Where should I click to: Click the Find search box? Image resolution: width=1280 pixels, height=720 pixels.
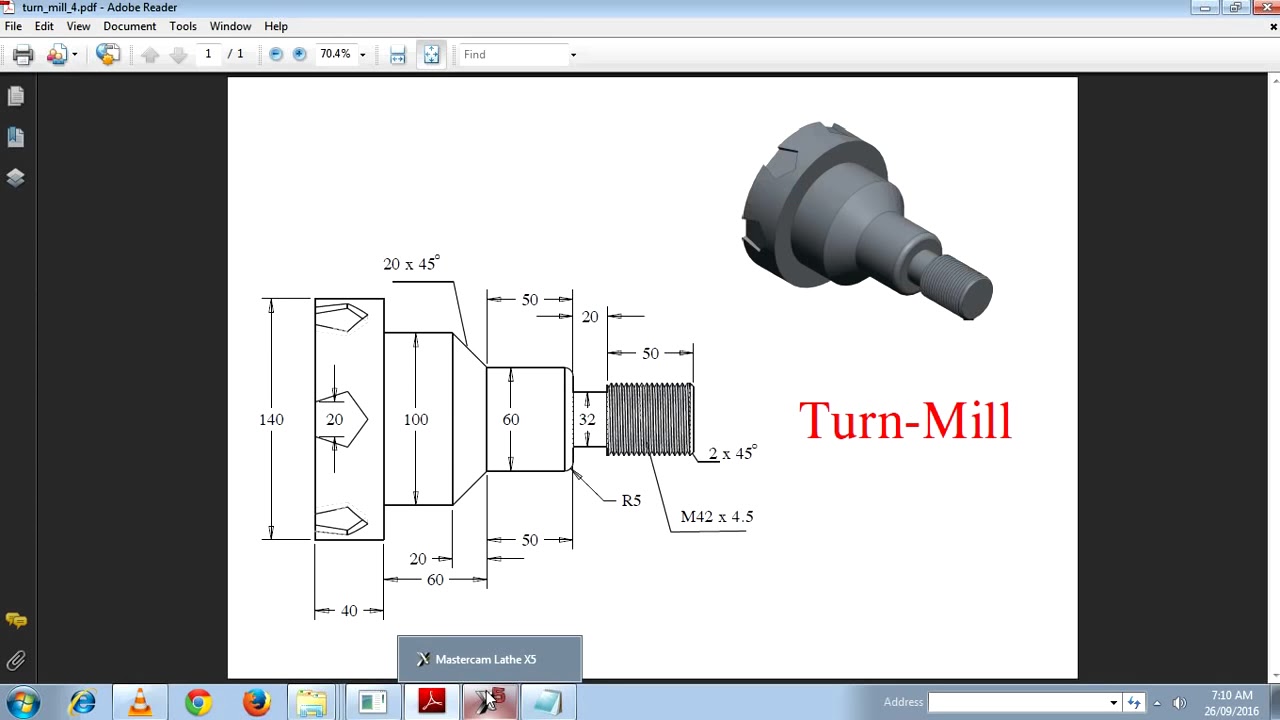tap(513, 54)
